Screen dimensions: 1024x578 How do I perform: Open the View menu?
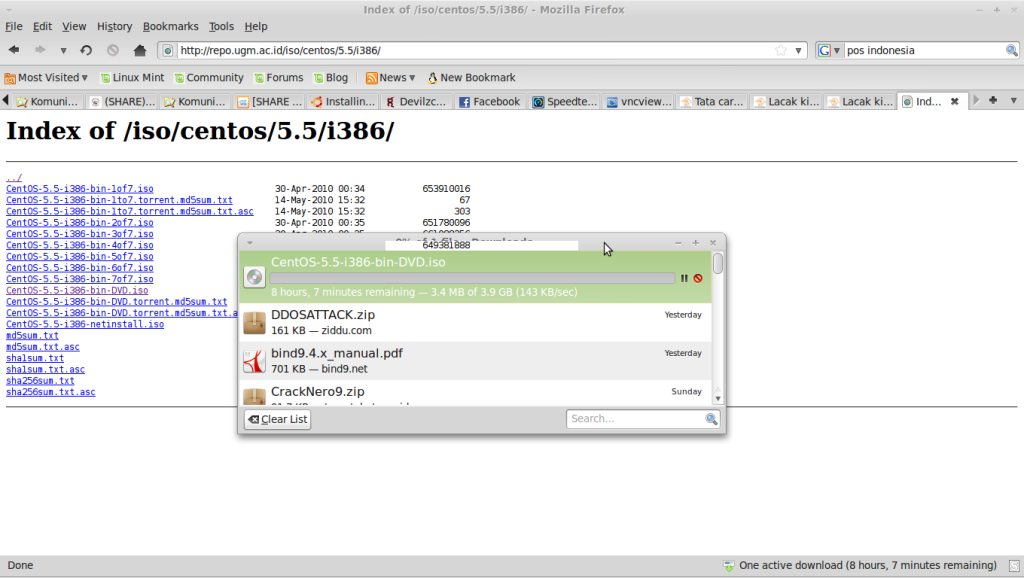pyautogui.click(x=74, y=27)
